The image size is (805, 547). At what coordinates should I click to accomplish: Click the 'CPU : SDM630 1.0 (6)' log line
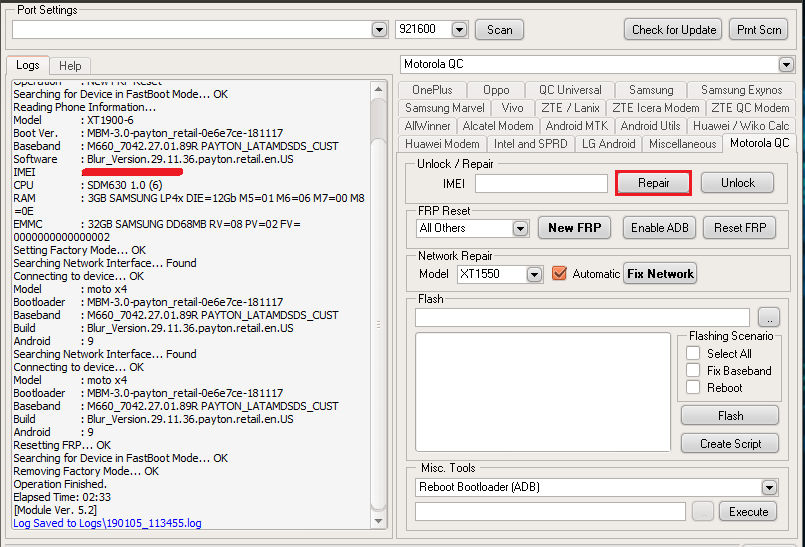(88, 185)
